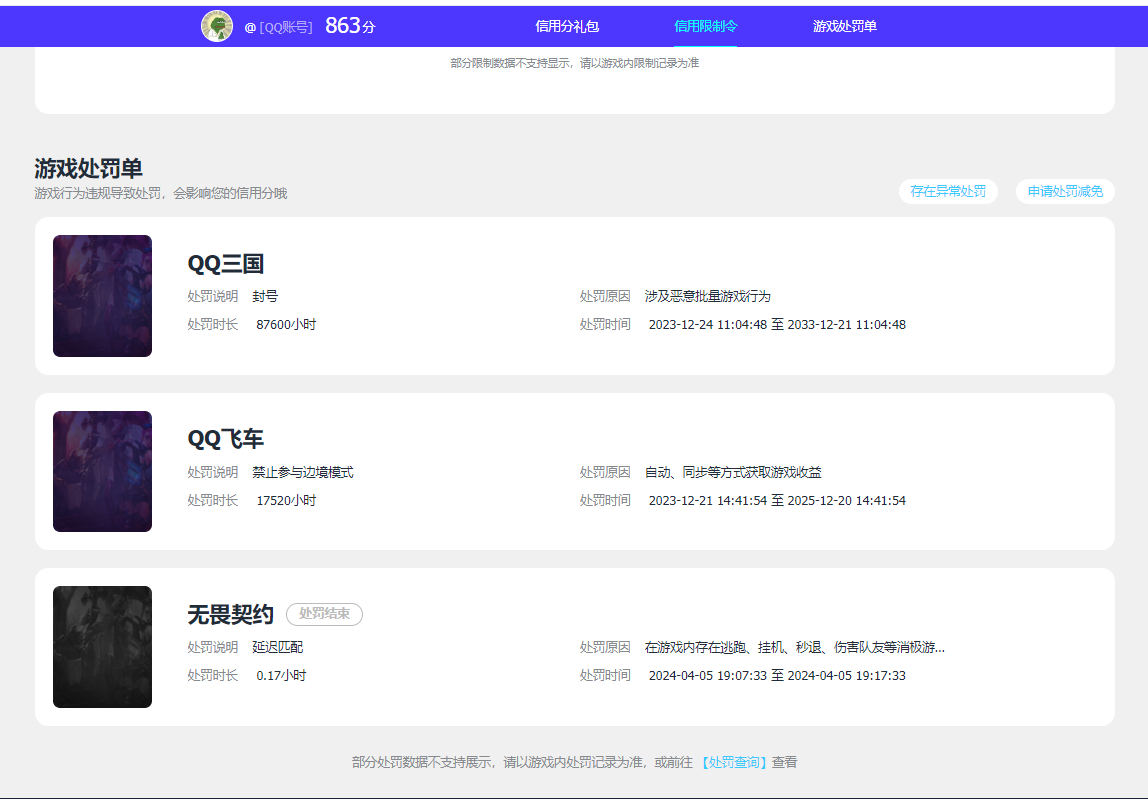Click the 处罚结束 status tag on 无畏契约
1148x799 pixels.
323,614
